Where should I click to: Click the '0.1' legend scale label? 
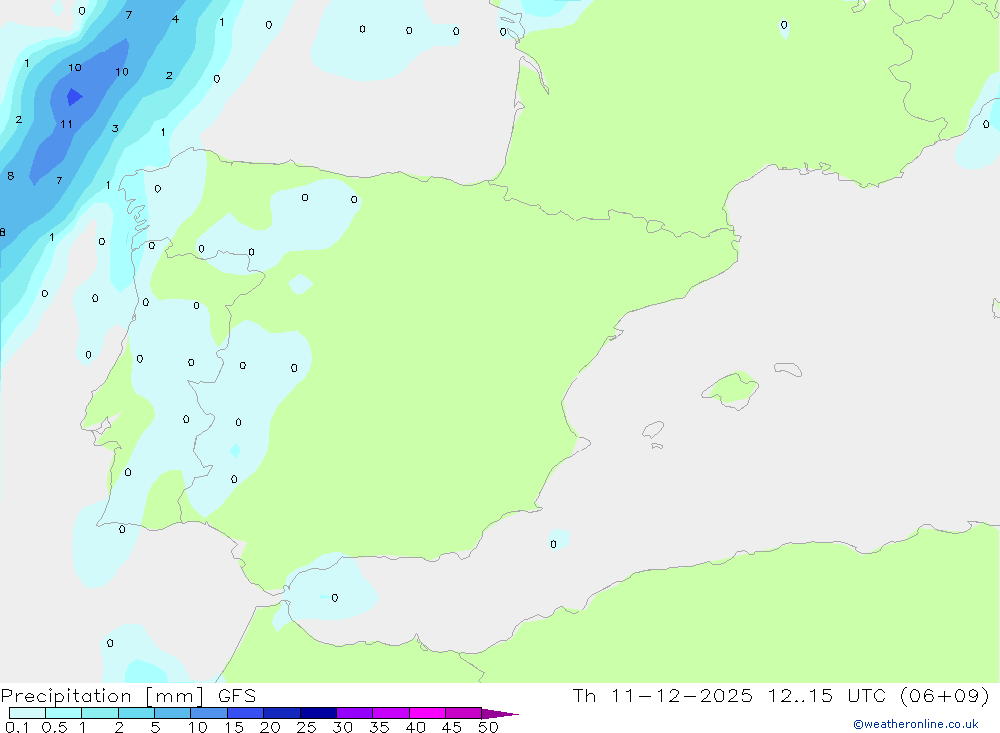coord(17,727)
